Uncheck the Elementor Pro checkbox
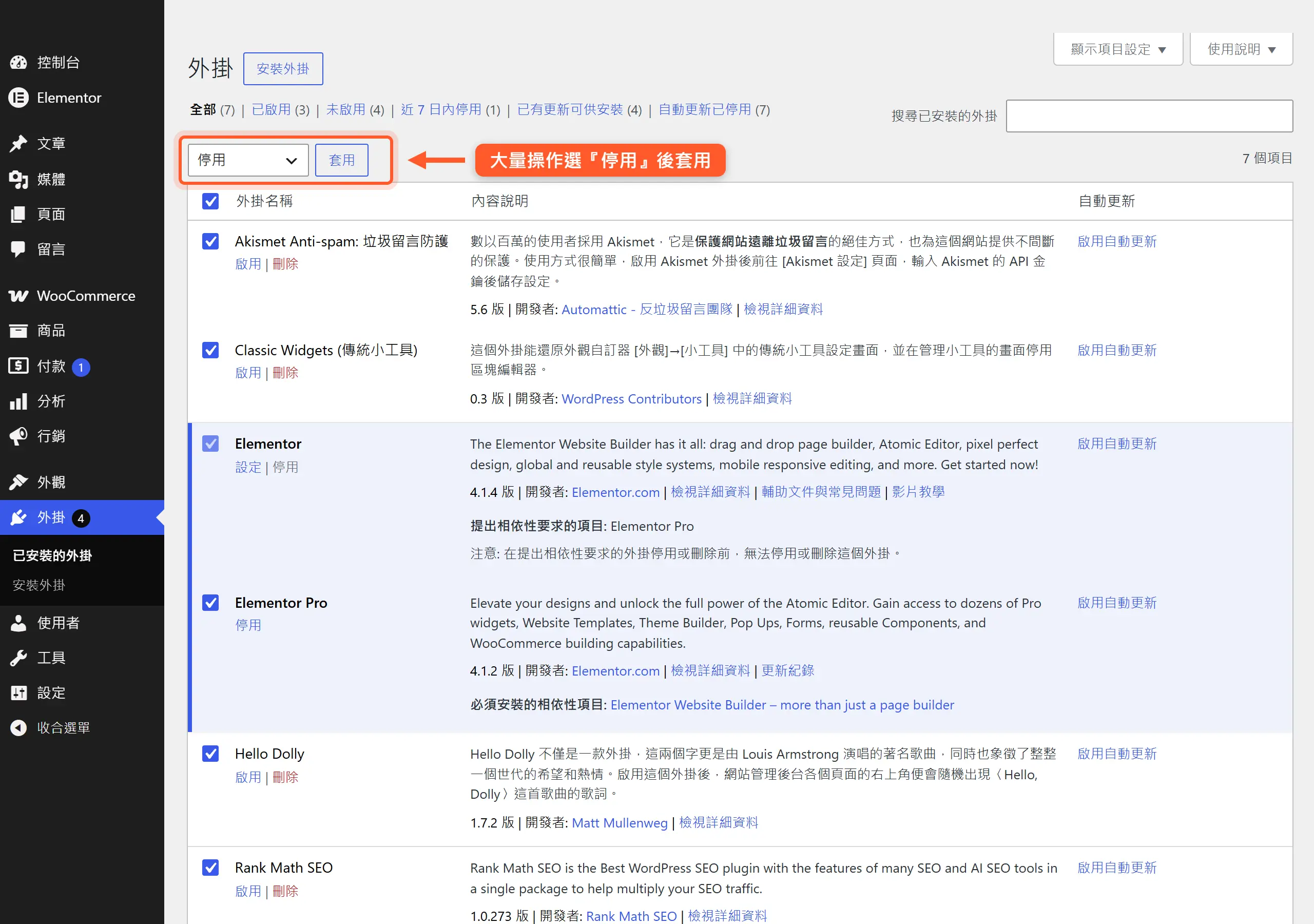This screenshot has width=1314, height=924. click(210, 602)
